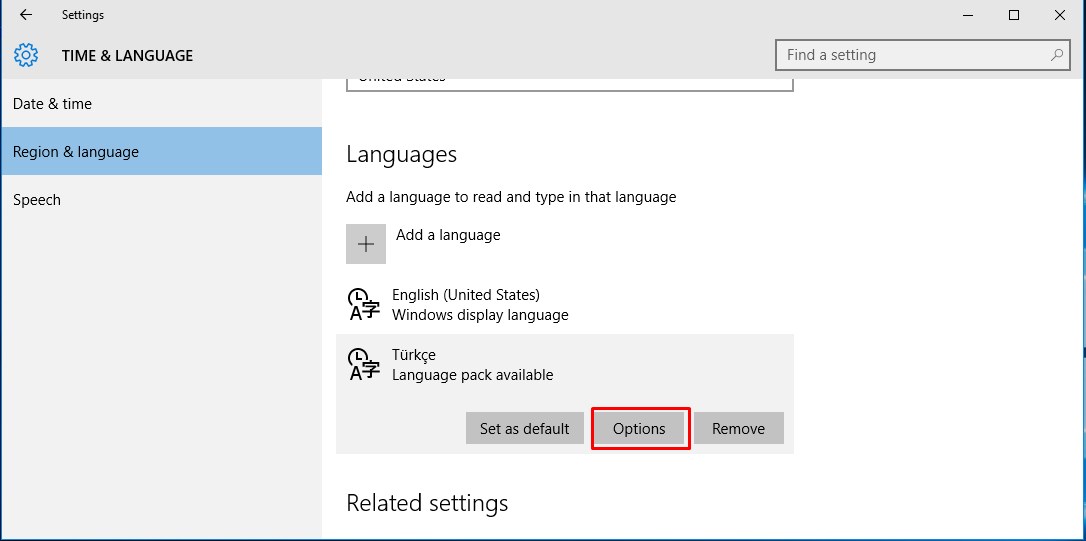Click the Time & Language gear icon
The height and width of the screenshot is (541, 1086).
[26, 55]
